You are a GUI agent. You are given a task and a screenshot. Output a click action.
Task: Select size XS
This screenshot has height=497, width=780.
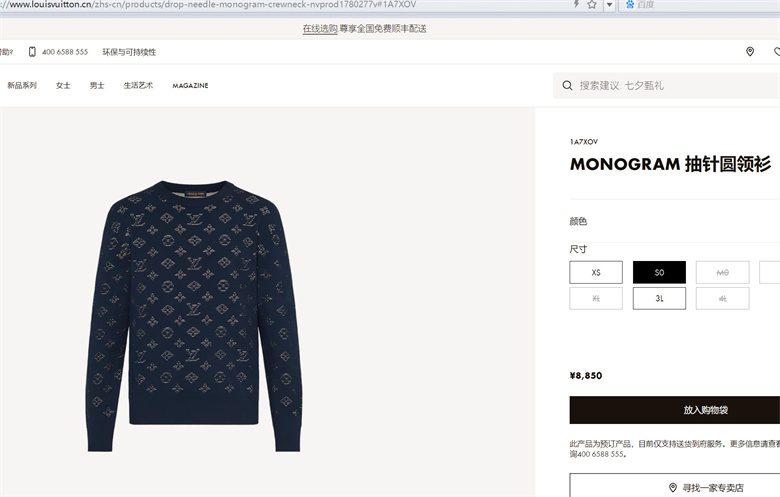(x=596, y=273)
